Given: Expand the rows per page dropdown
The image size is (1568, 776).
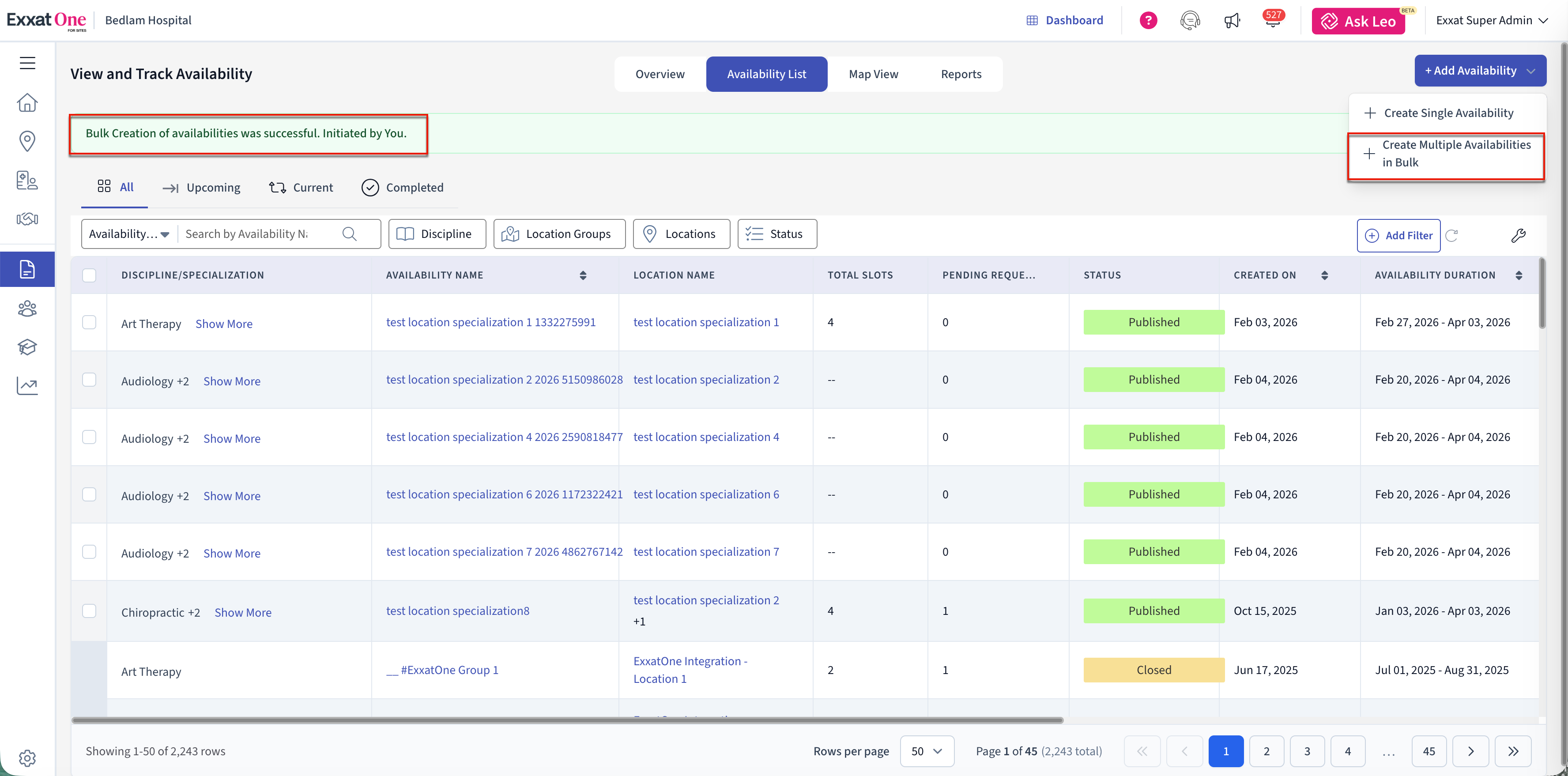Looking at the screenshot, I should click(x=927, y=751).
